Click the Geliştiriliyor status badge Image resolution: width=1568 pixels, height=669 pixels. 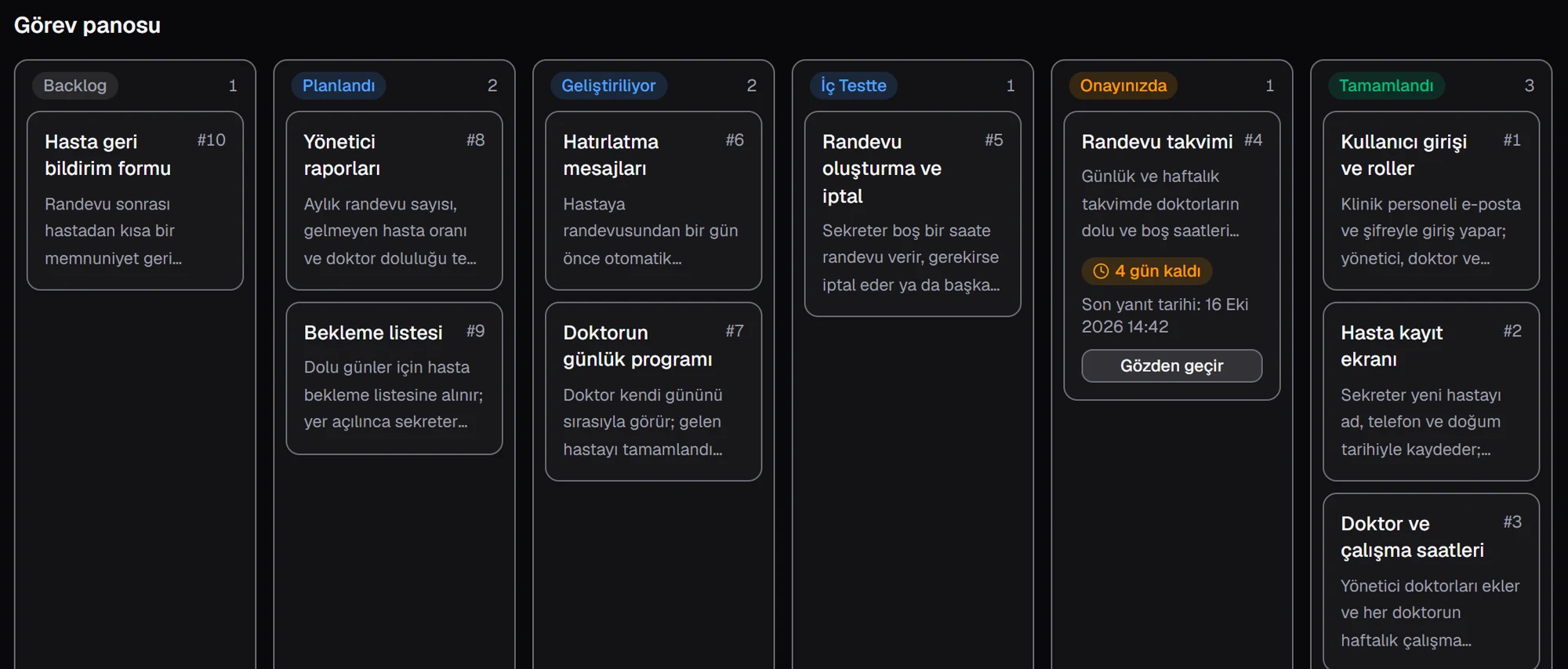(x=608, y=85)
